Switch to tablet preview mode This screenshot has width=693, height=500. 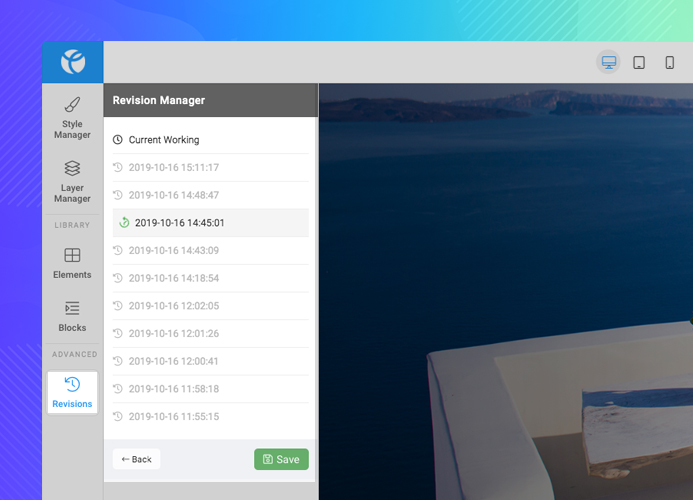pos(639,62)
